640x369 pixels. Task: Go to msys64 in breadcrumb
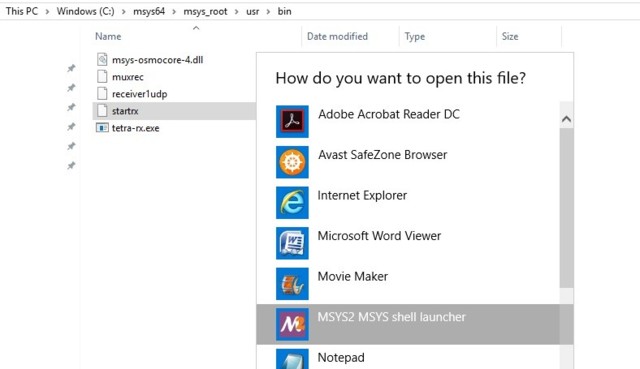149,11
